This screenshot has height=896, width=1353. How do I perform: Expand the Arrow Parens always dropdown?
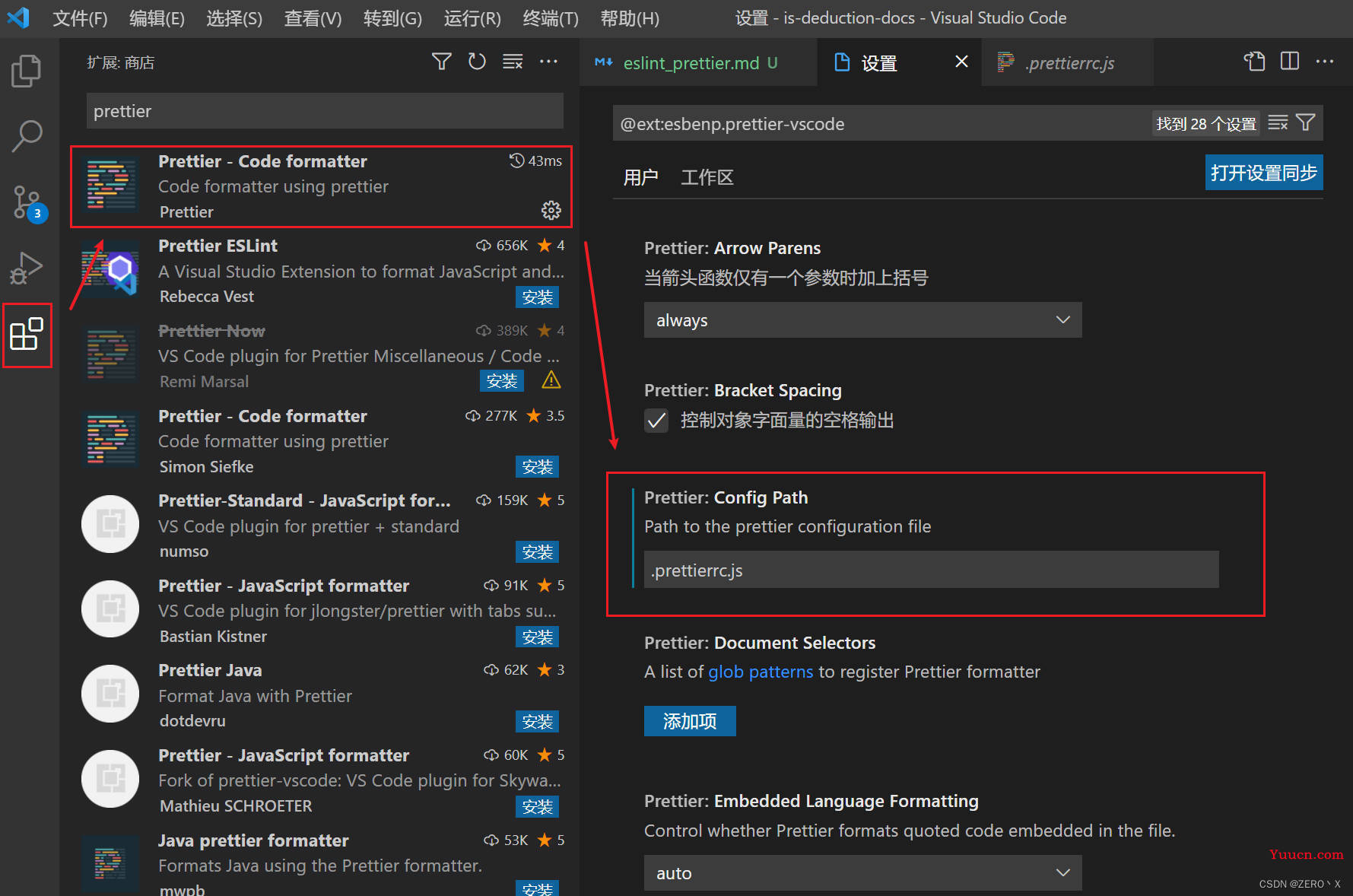pos(862,320)
